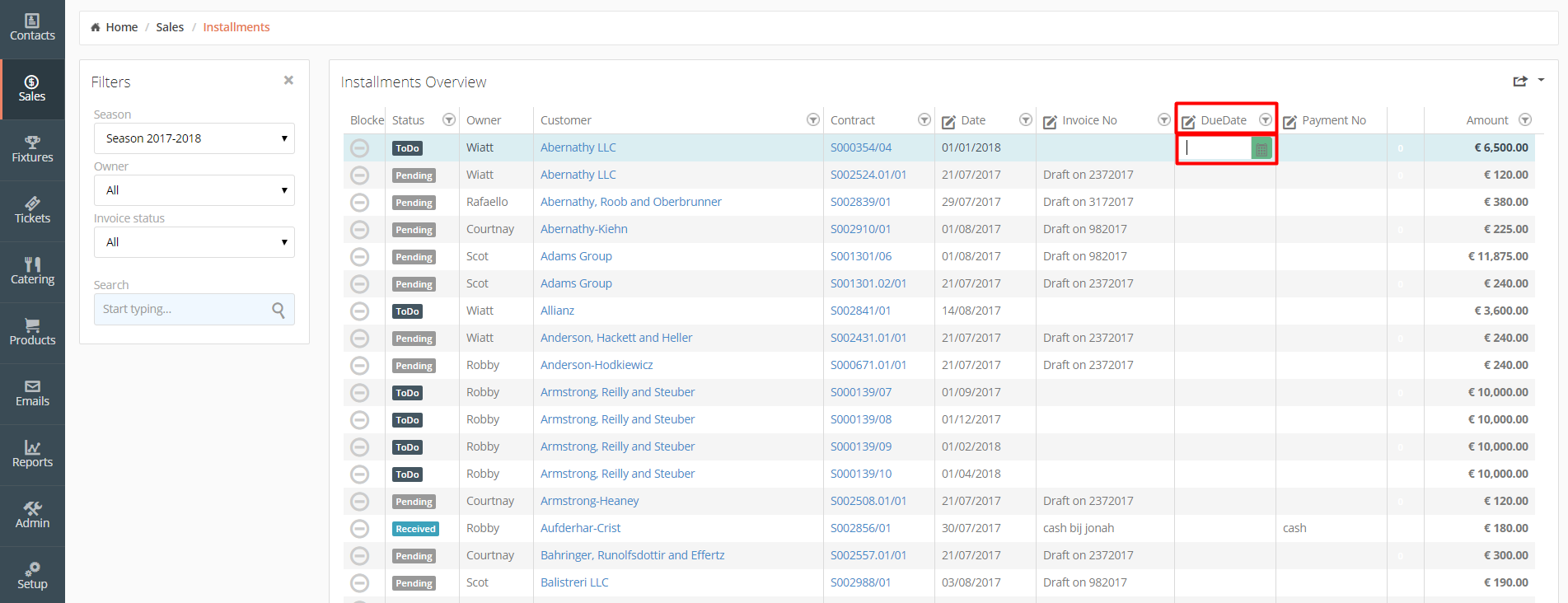Toggle blocked state for Aufderhar-Crist row
Screen dimensions: 1568x603
359,529
